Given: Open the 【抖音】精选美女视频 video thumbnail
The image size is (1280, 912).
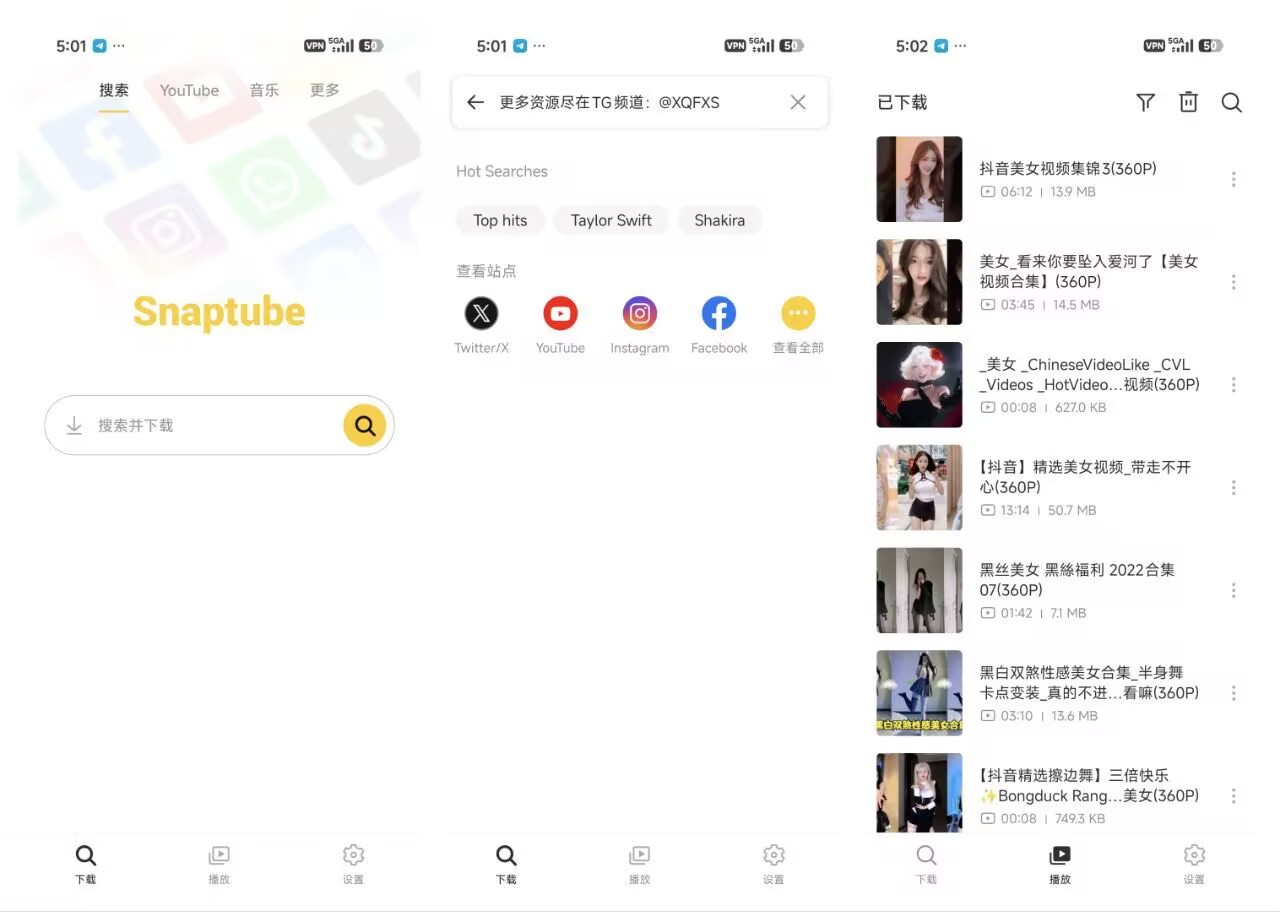Looking at the screenshot, I should (x=919, y=487).
